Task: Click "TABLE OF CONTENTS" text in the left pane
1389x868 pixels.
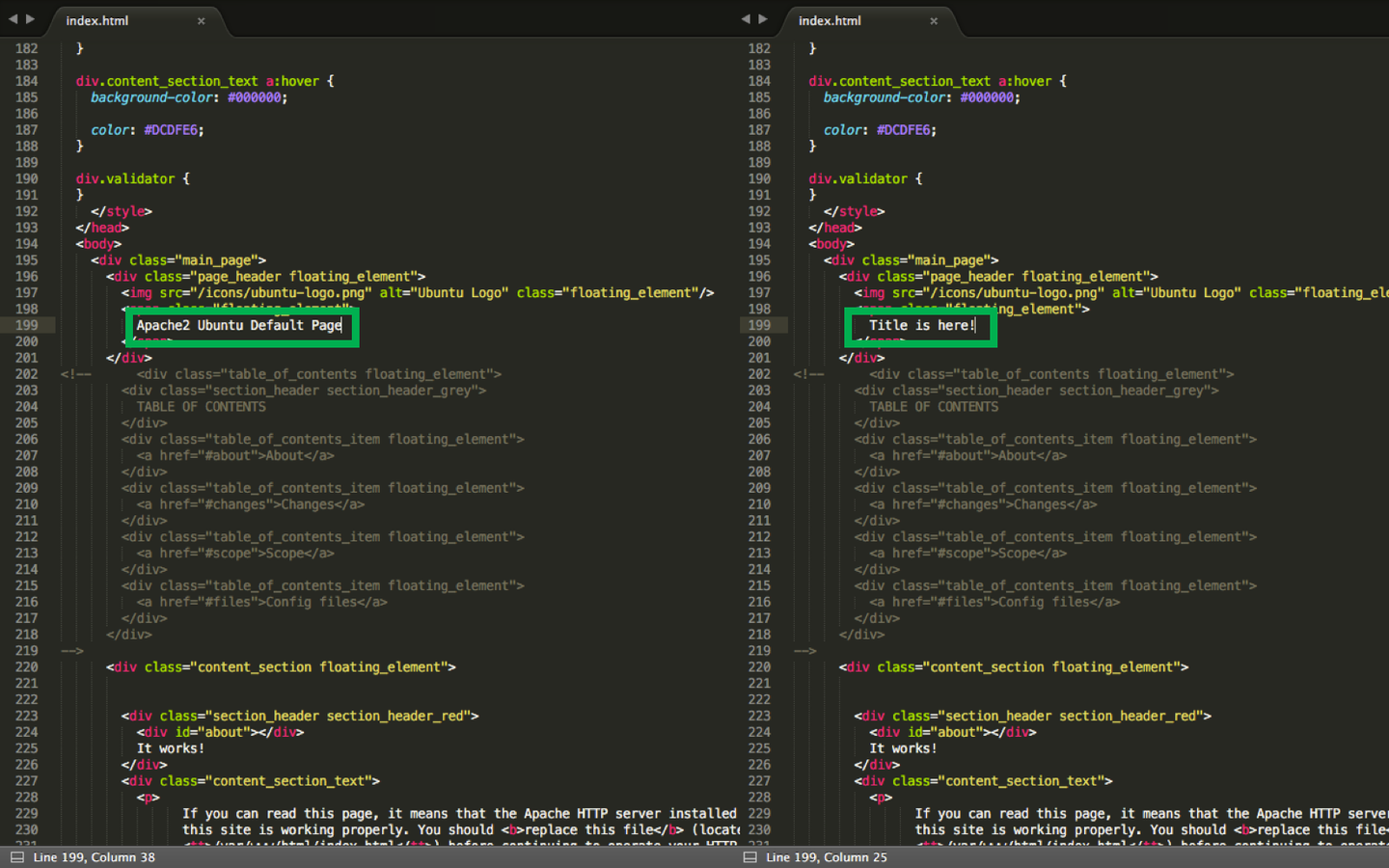Action: 201,407
